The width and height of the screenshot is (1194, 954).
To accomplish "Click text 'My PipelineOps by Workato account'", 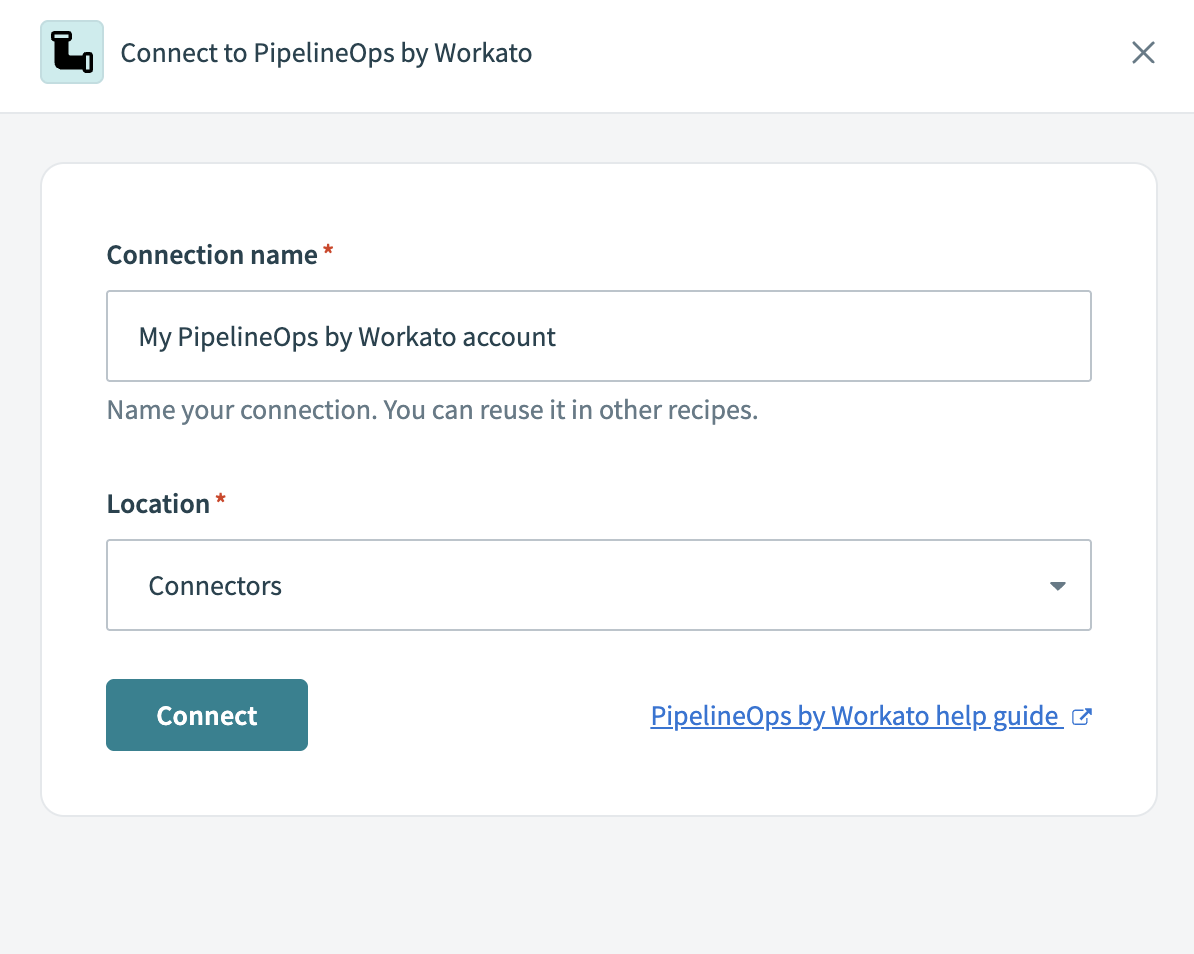I will point(347,337).
